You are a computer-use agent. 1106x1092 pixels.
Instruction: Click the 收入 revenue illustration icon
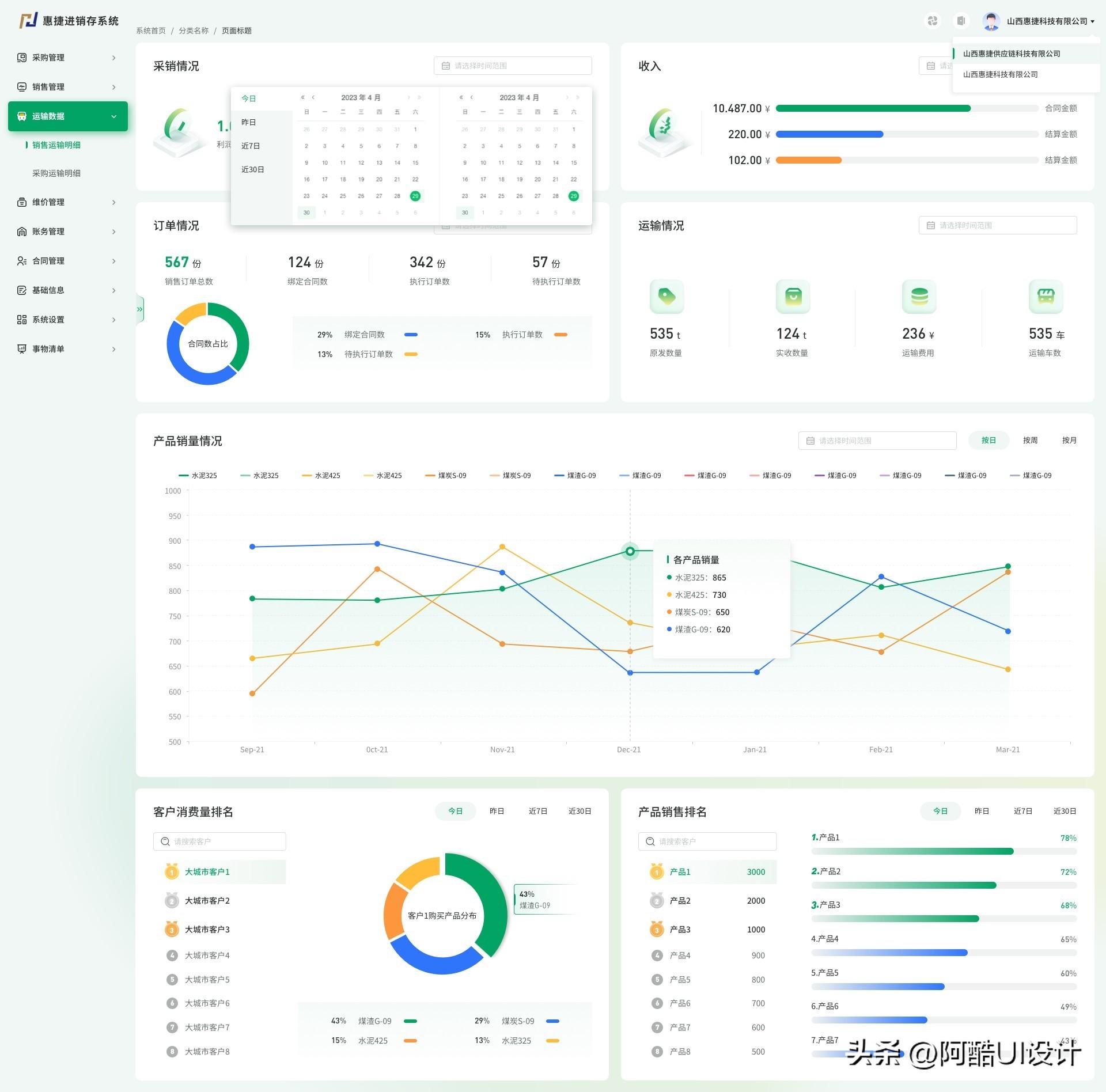(x=665, y=131)
